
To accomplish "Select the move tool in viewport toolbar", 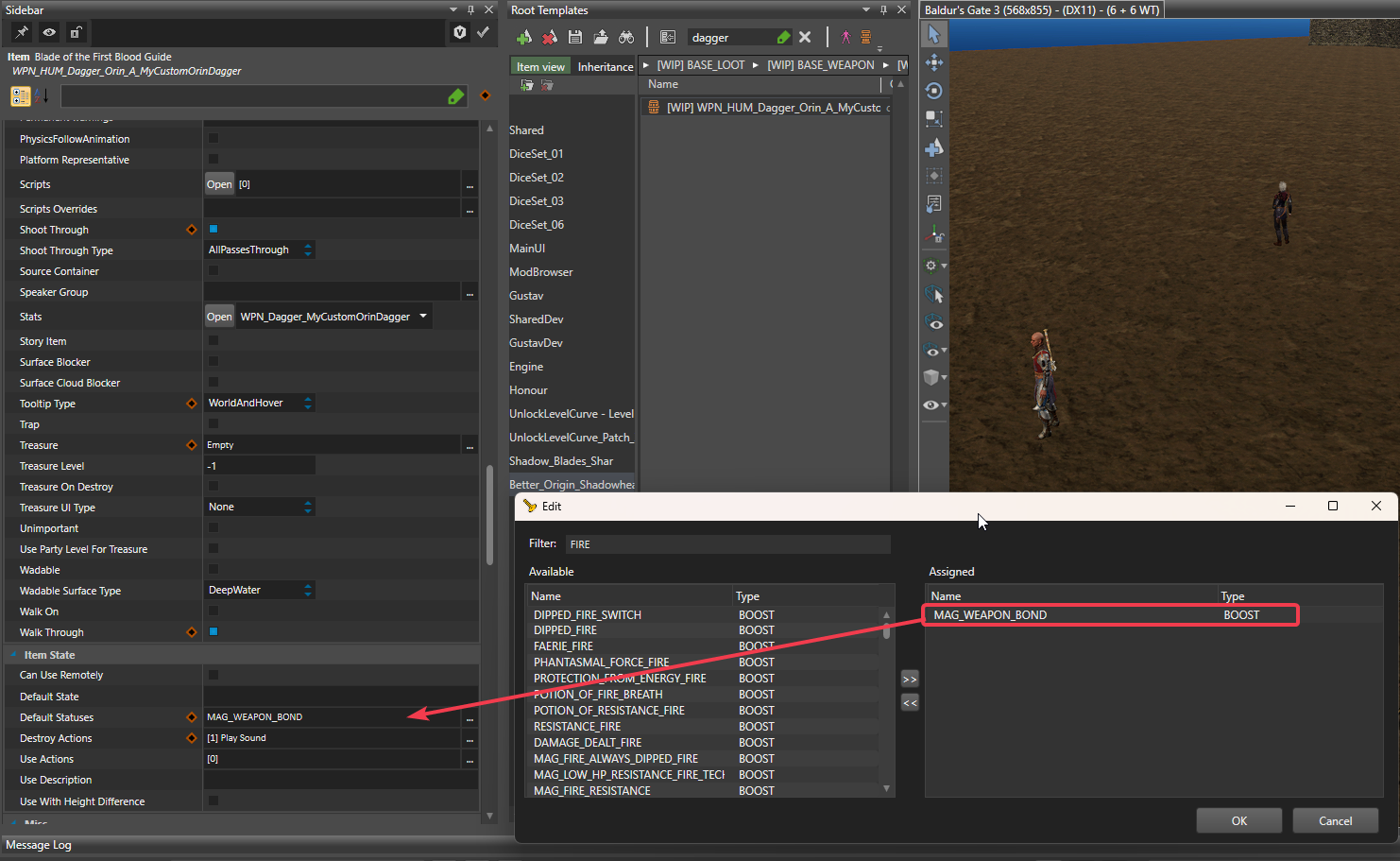I will coord(933,62).
